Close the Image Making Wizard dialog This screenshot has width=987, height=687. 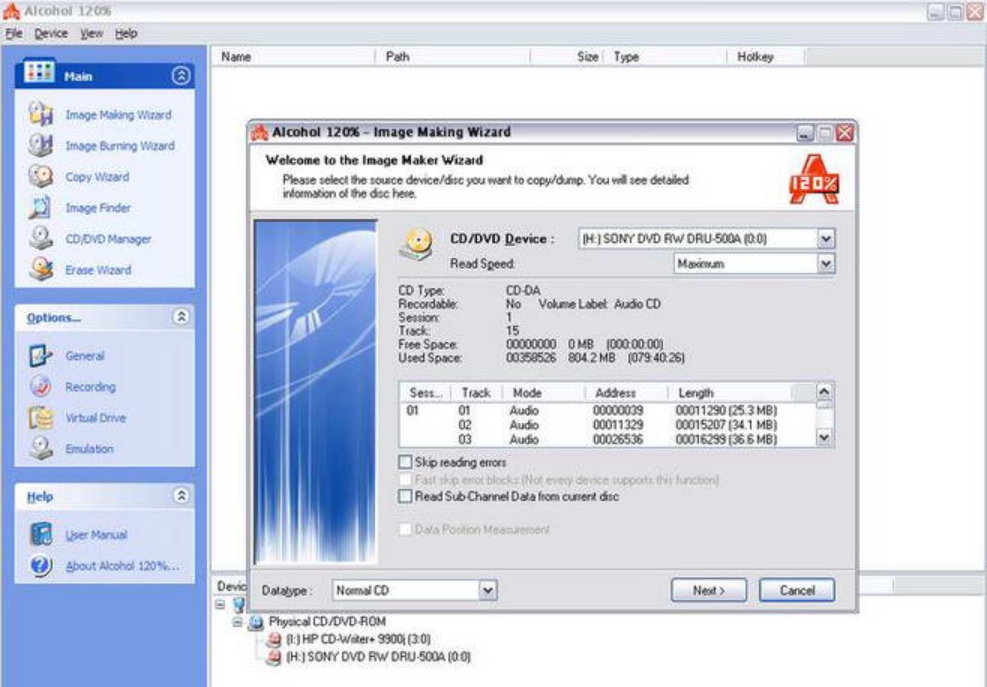click(845, 133)
